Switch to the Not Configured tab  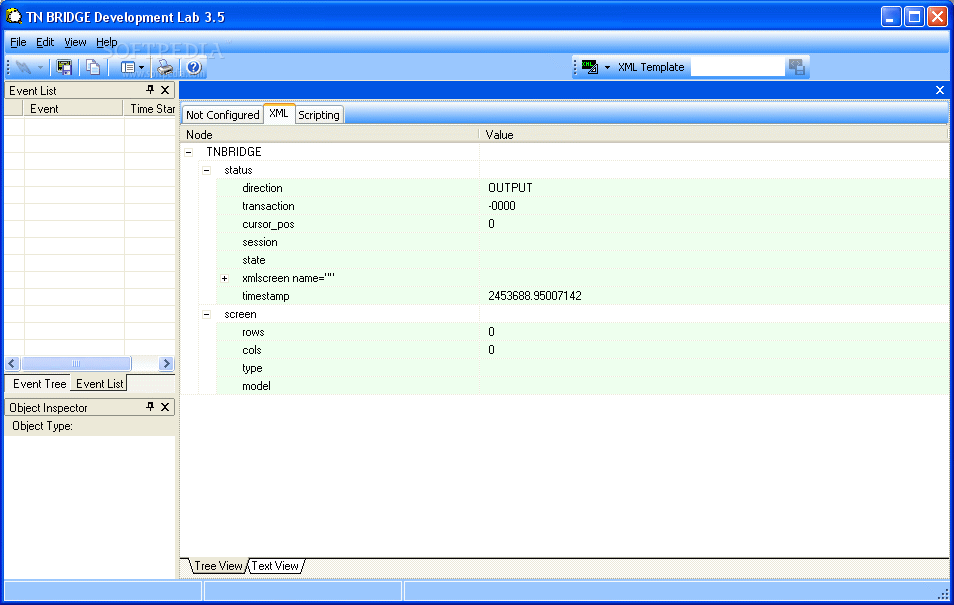click(223, 115)
